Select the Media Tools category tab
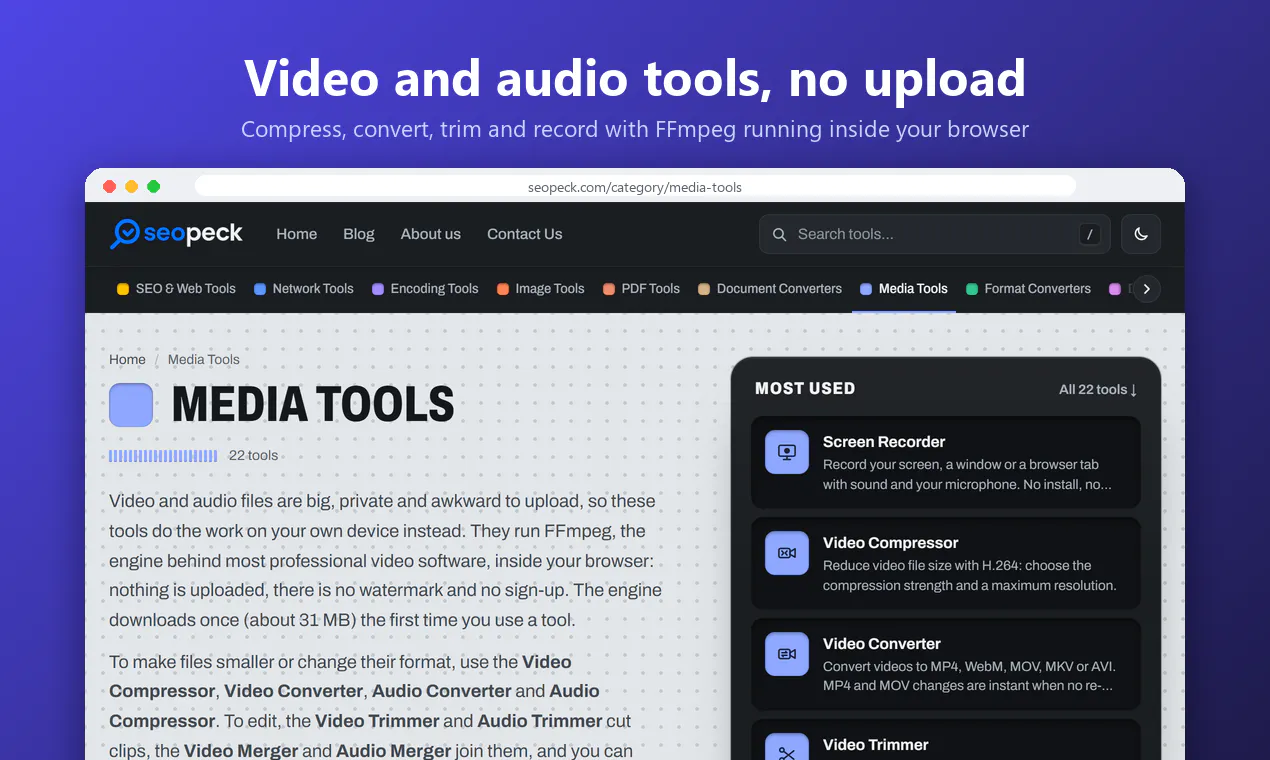 [904, 289]
